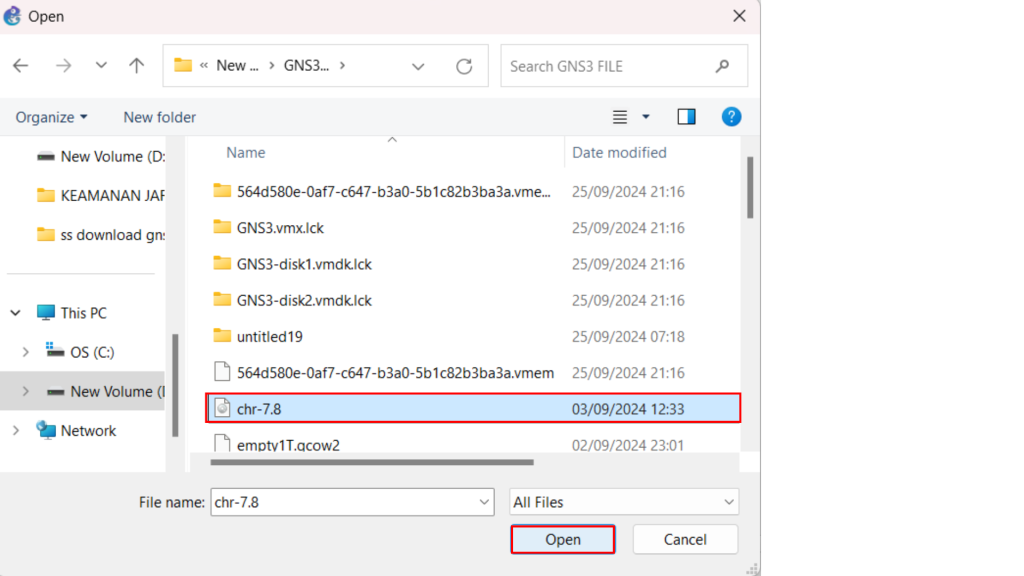Expand the address bar history dropdown

(x=418, y=66)
